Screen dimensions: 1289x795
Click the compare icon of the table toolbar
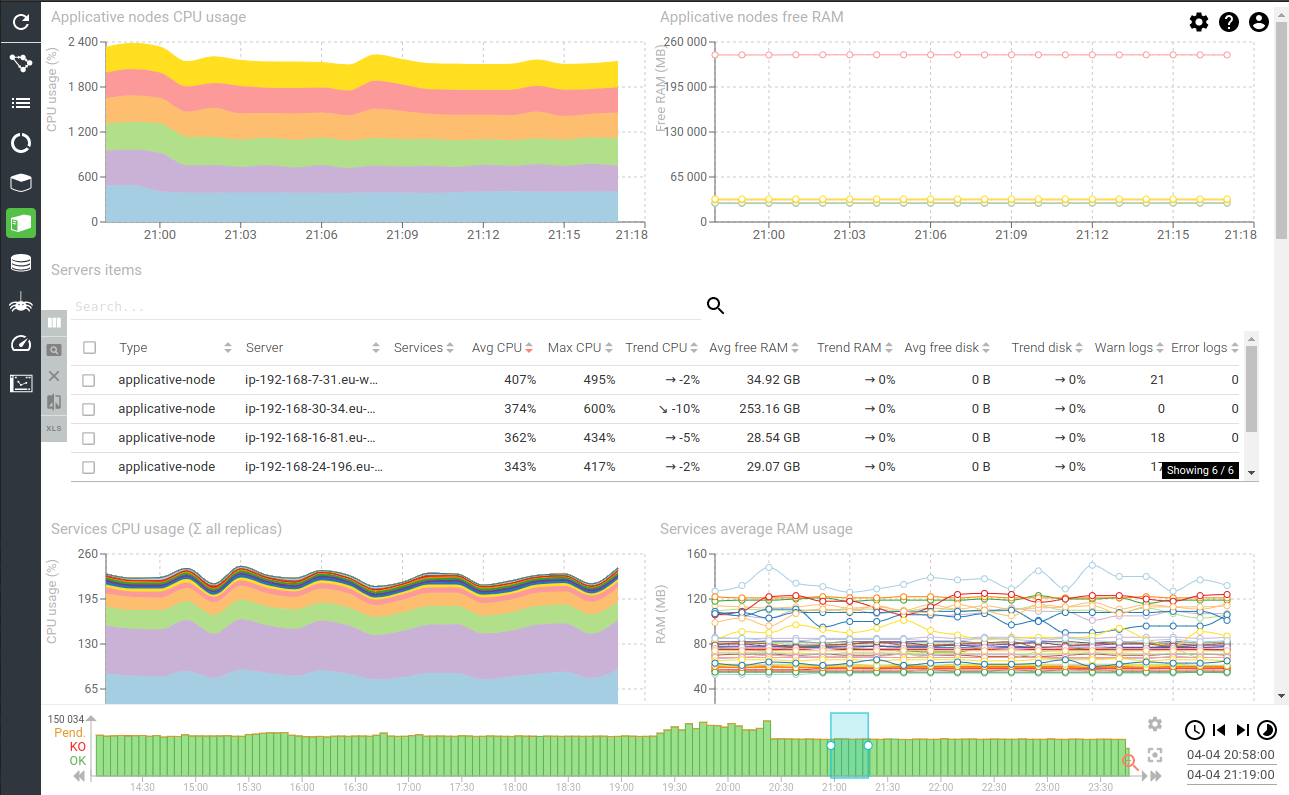tap(54, 402)
